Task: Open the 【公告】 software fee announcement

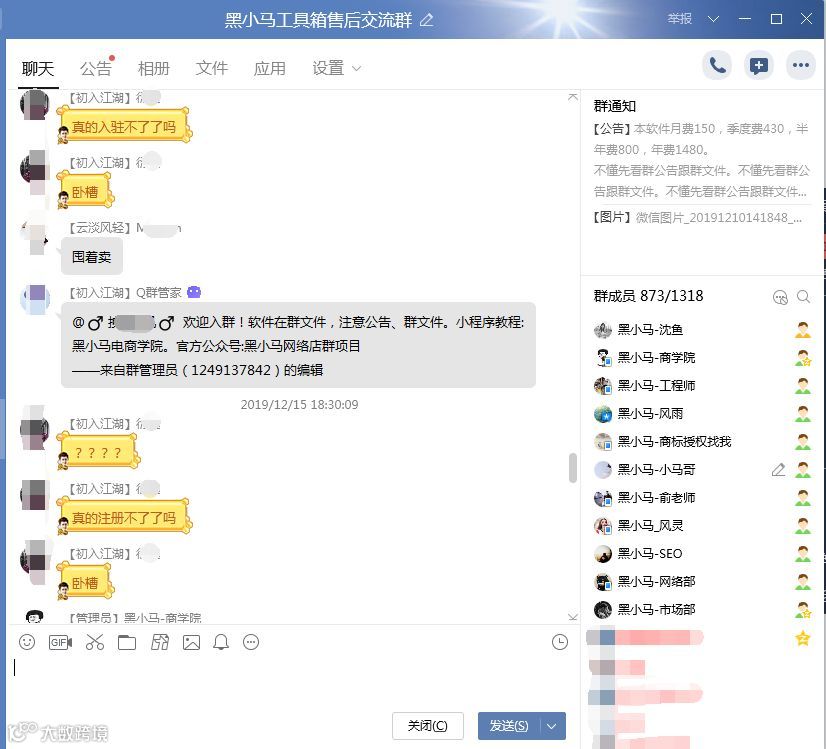Action: 701,160
